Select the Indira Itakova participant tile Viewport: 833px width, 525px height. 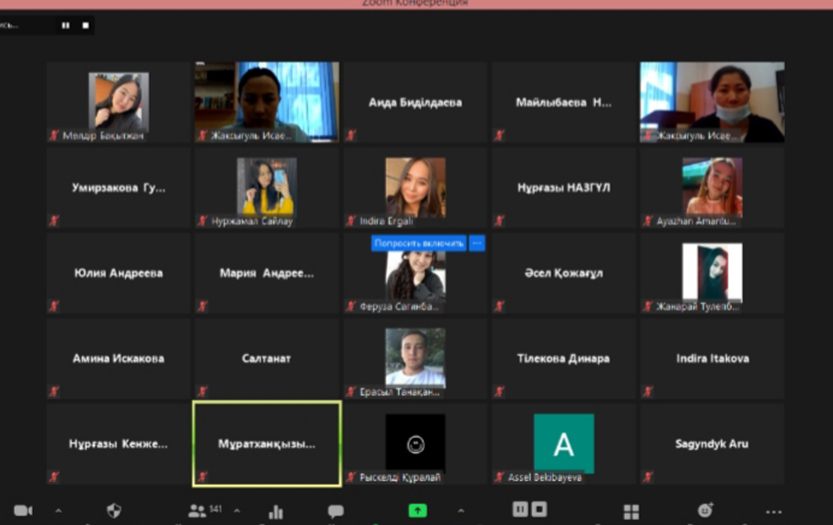(712, 359)
